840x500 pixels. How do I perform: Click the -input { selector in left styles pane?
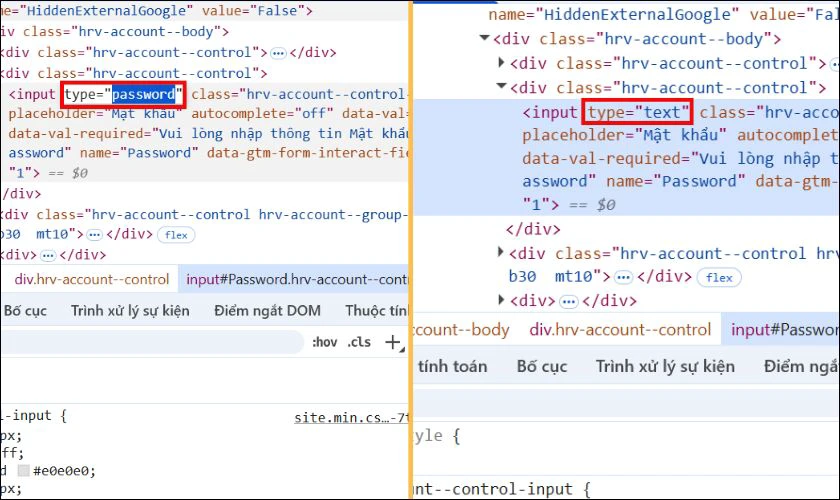[34, 416]
